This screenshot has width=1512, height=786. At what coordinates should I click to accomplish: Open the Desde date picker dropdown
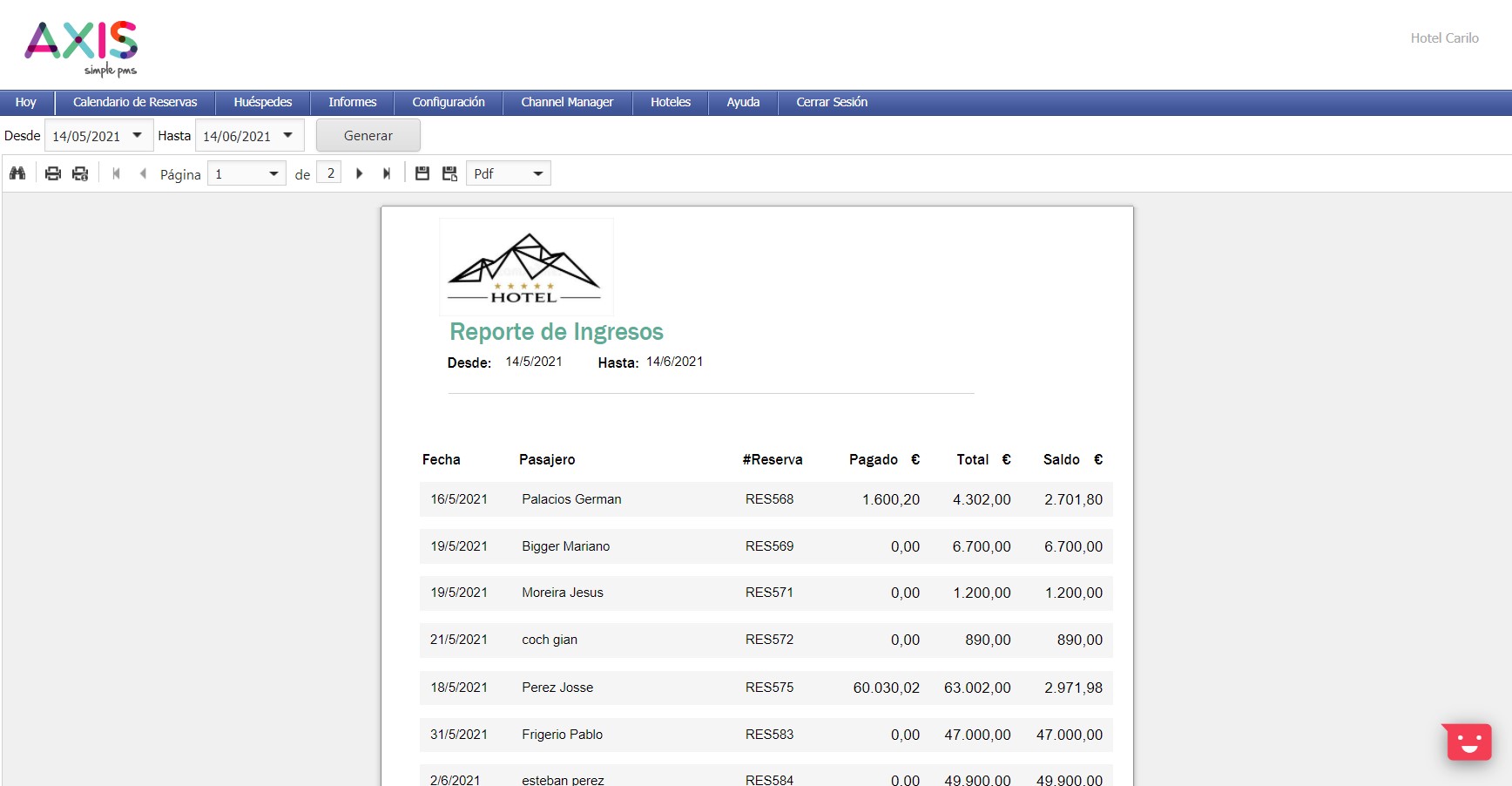click(x=137, y=135)
